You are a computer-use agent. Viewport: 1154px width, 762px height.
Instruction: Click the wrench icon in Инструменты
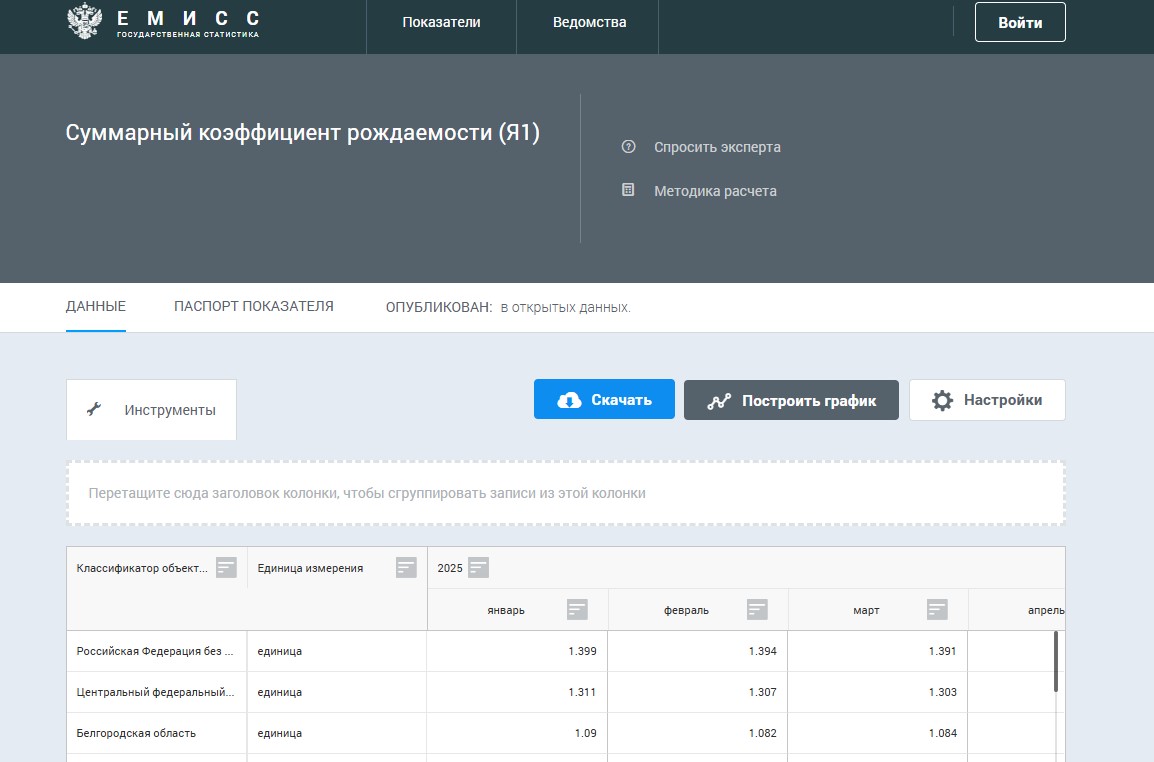pos(94,409)
